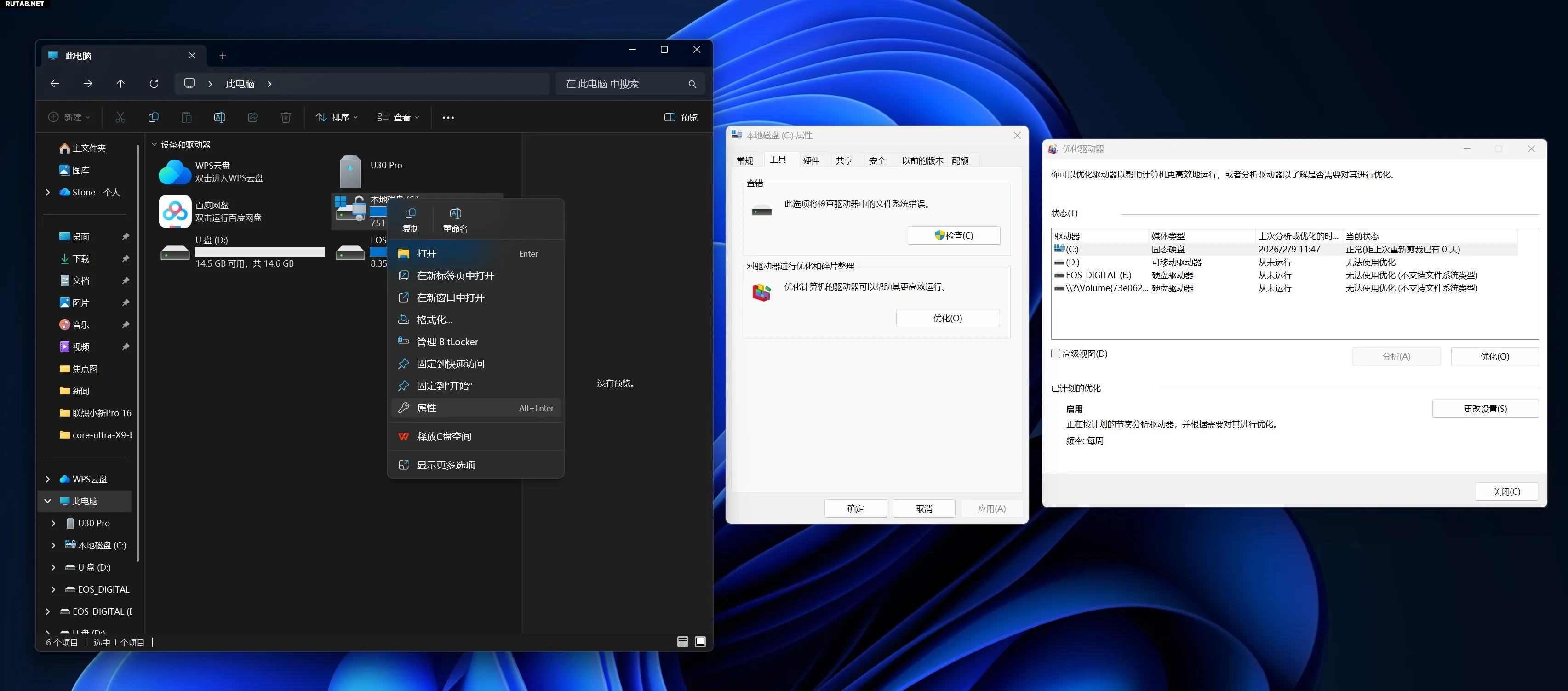The width and height of the screenshot is (1568, 691).
Task: Click the 更改设置 button
Action: point(1485,409)
